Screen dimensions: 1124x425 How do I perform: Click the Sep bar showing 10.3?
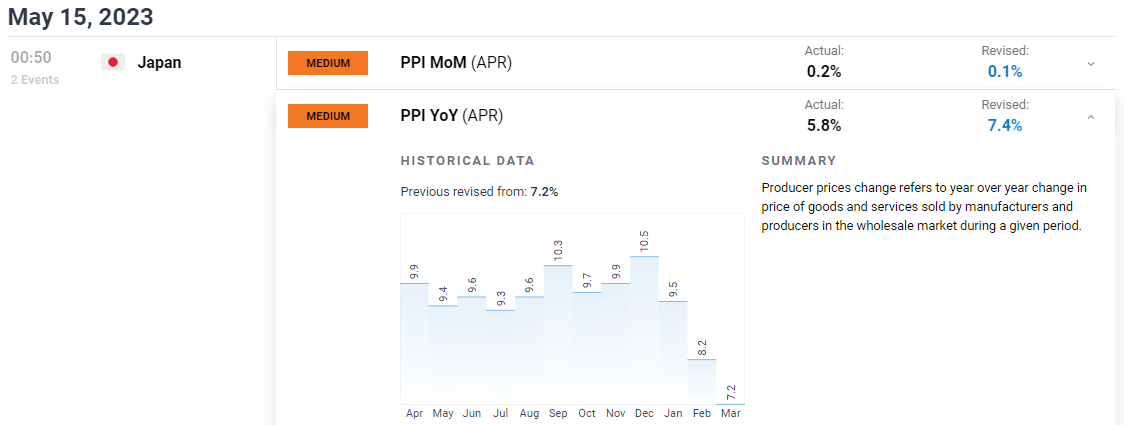[558, 335]
